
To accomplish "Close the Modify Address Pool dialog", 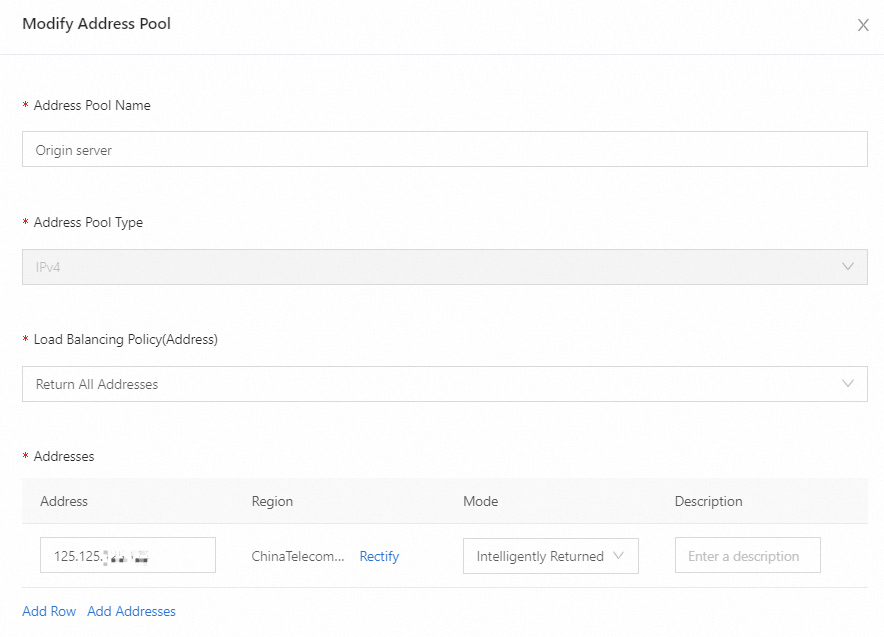I will 863,25.
